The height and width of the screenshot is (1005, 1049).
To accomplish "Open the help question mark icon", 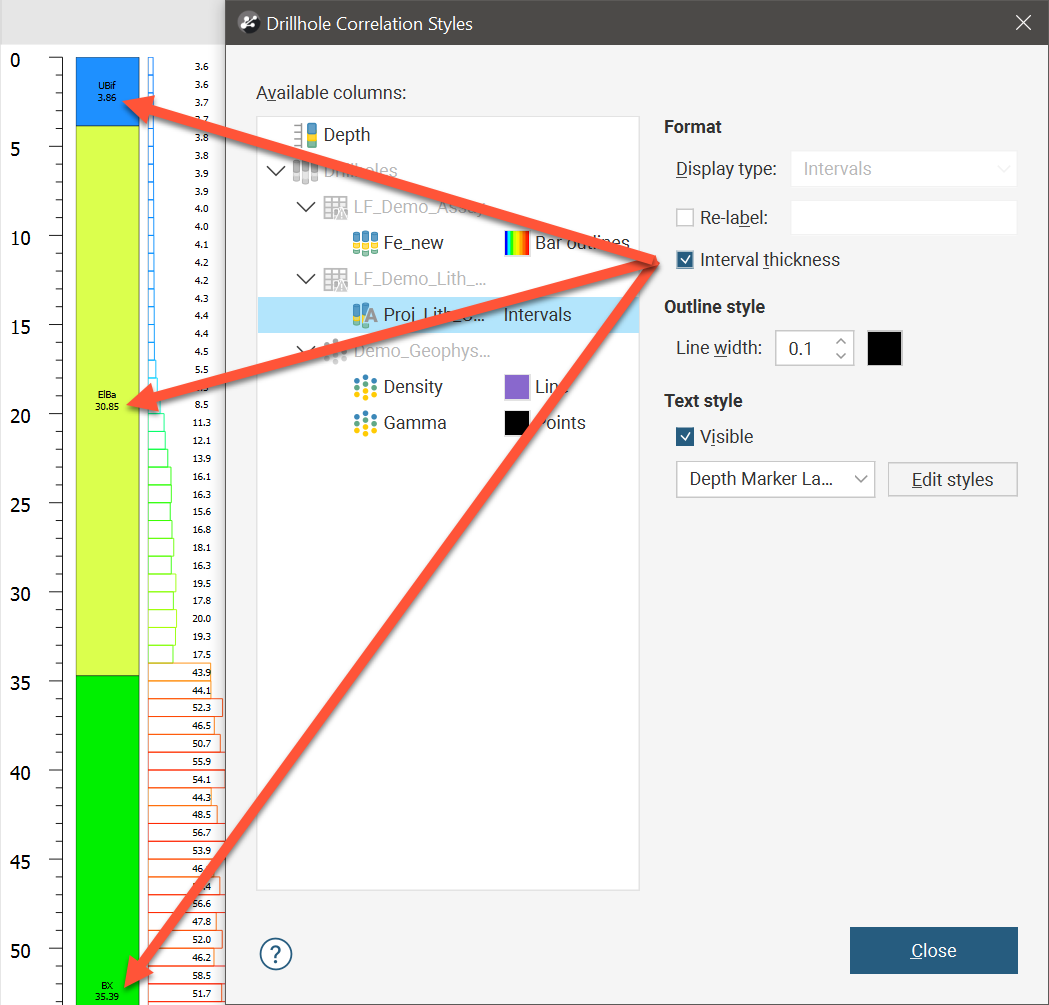I will click(x=275, y=954).
